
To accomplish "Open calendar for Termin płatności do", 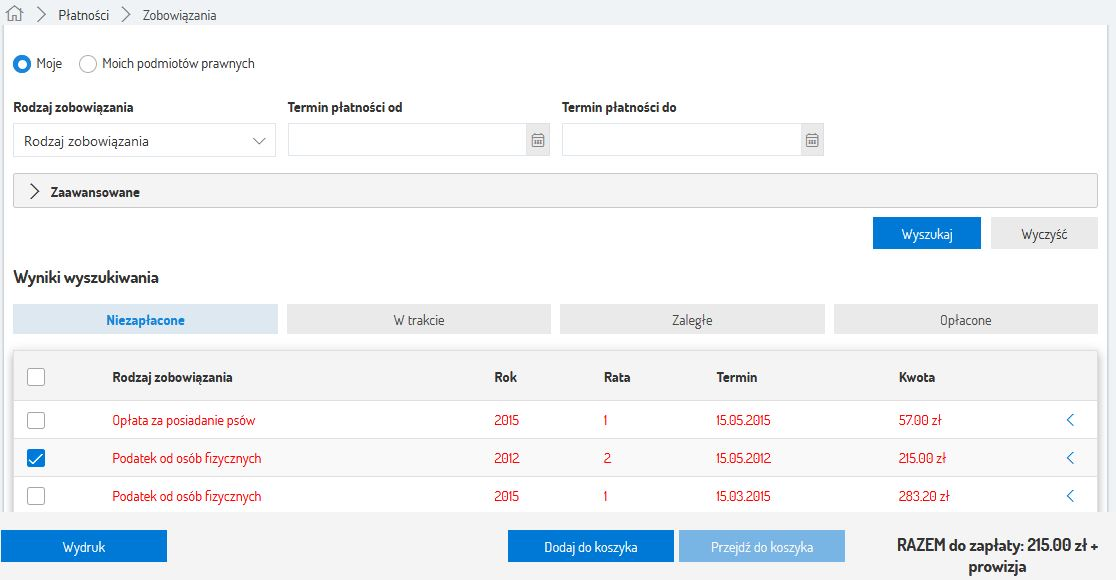I will point(812,141).
